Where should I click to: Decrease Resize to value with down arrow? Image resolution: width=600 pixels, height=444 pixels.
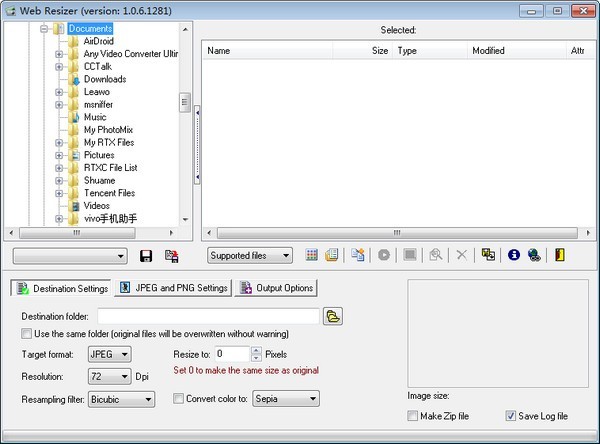click(x=256, y=358)
